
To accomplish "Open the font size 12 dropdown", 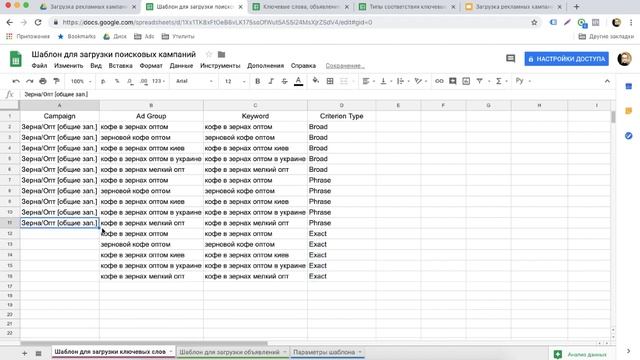I will pos(235,81).
